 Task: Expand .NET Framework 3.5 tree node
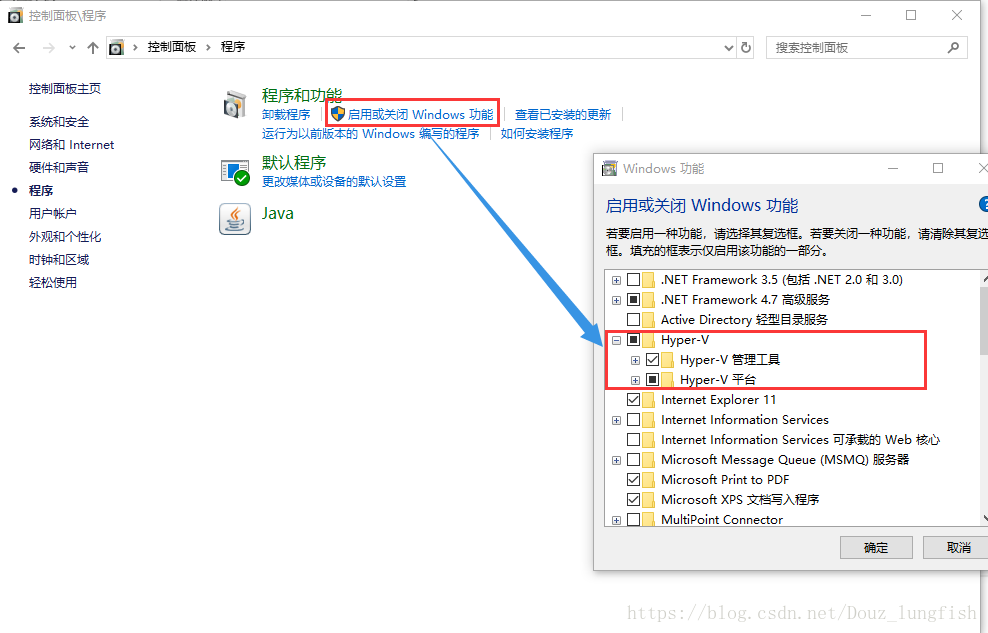[616, 280]
